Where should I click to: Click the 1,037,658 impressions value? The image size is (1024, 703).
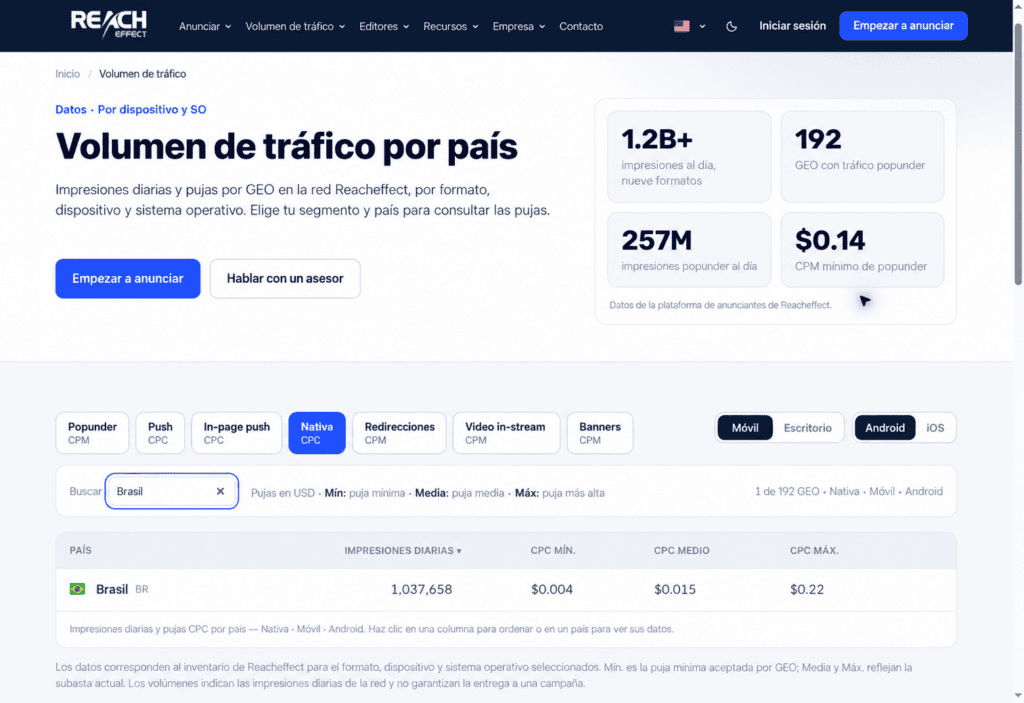coord(421,589)
